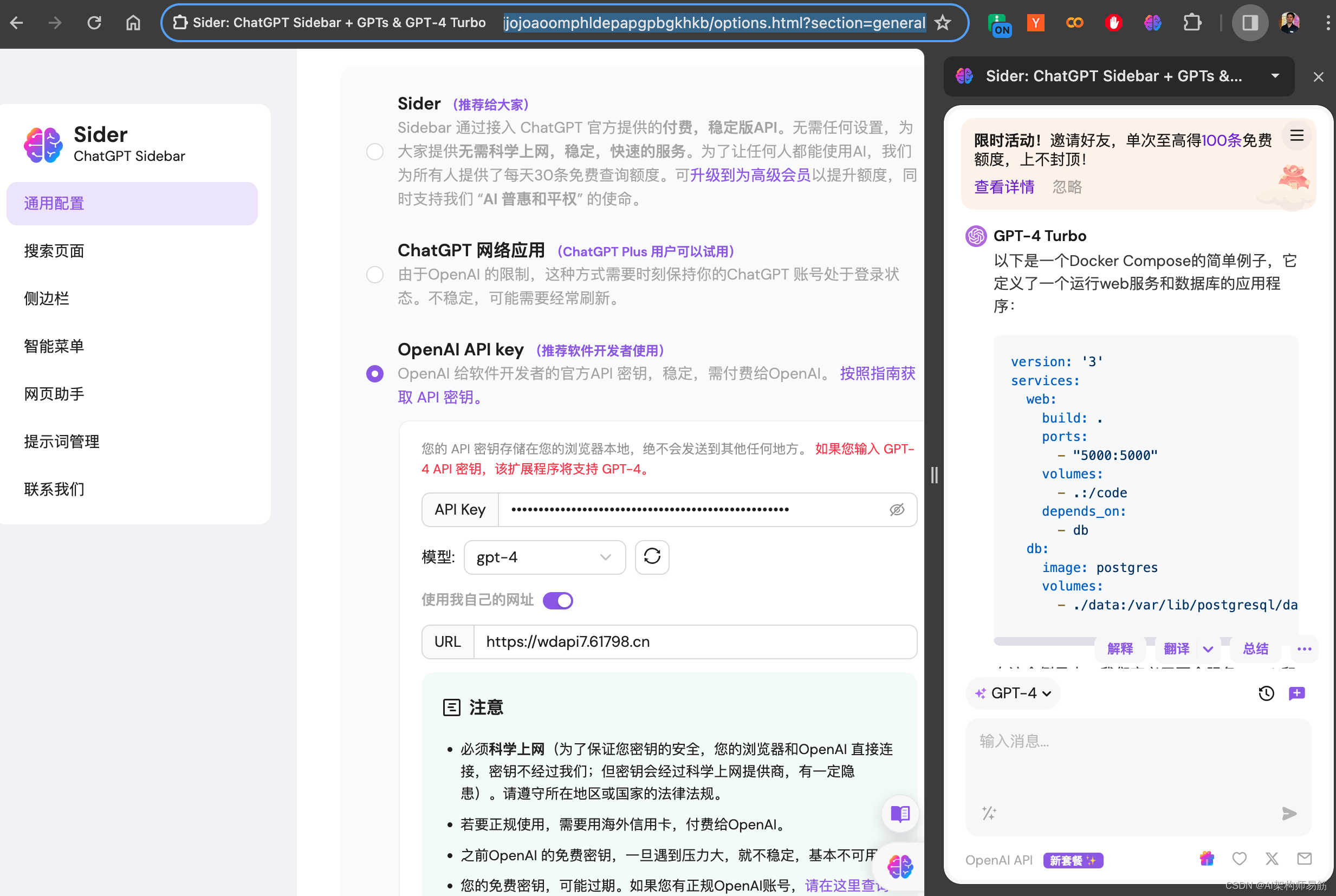Click the browser address bar URL

[714, 23]
